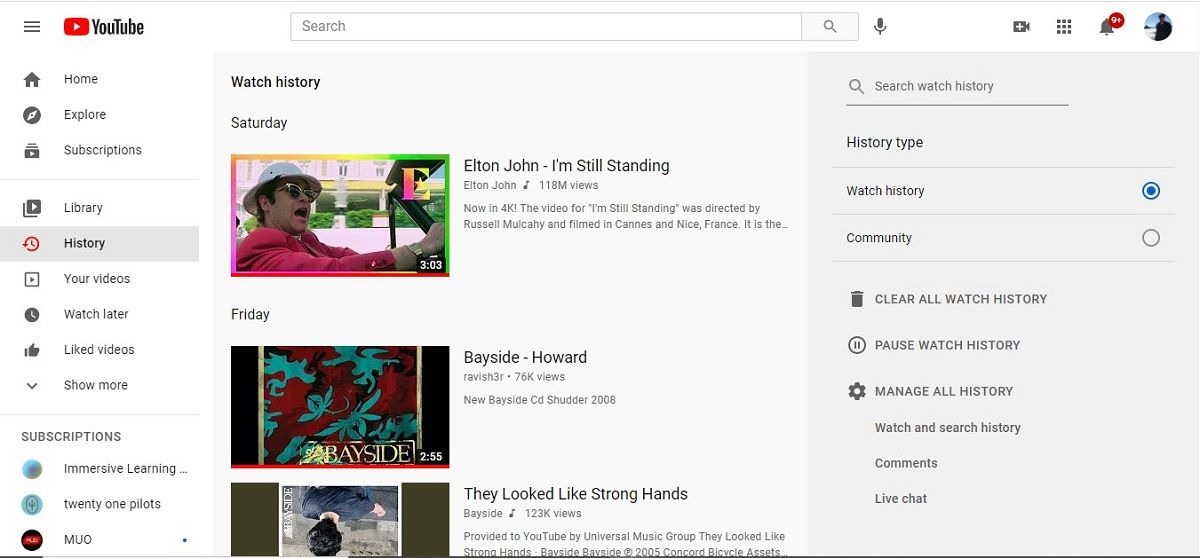This screenshot has height=558, width=1200.
Task: Select the Community radio button
Action: 1151,238
